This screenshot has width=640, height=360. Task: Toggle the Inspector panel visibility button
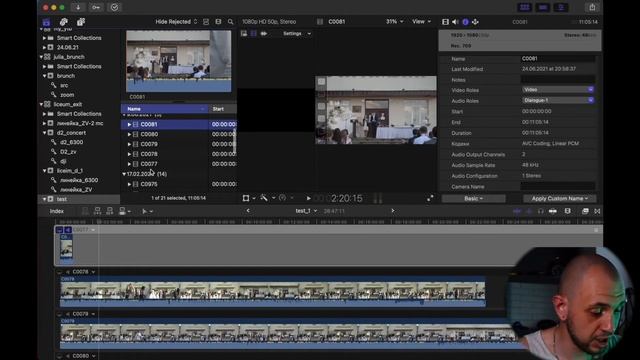[561, 7]
